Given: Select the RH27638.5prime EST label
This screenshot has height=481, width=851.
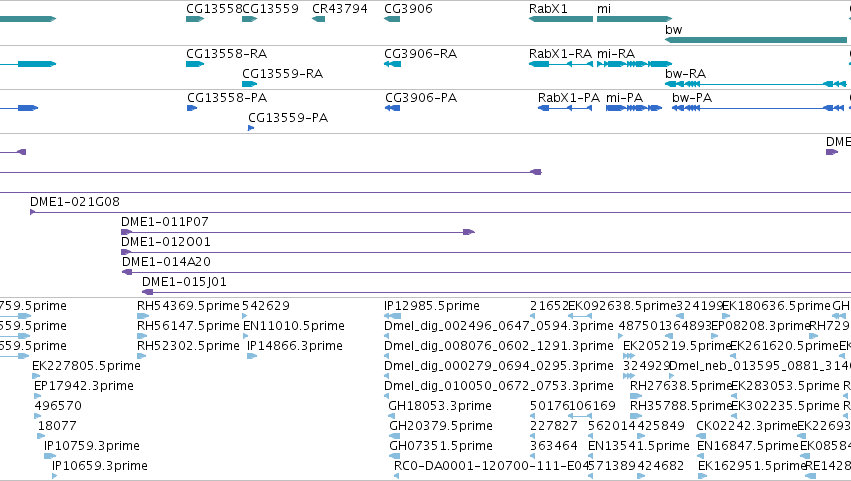Looking at the screenshot, I should pos(682,387).
